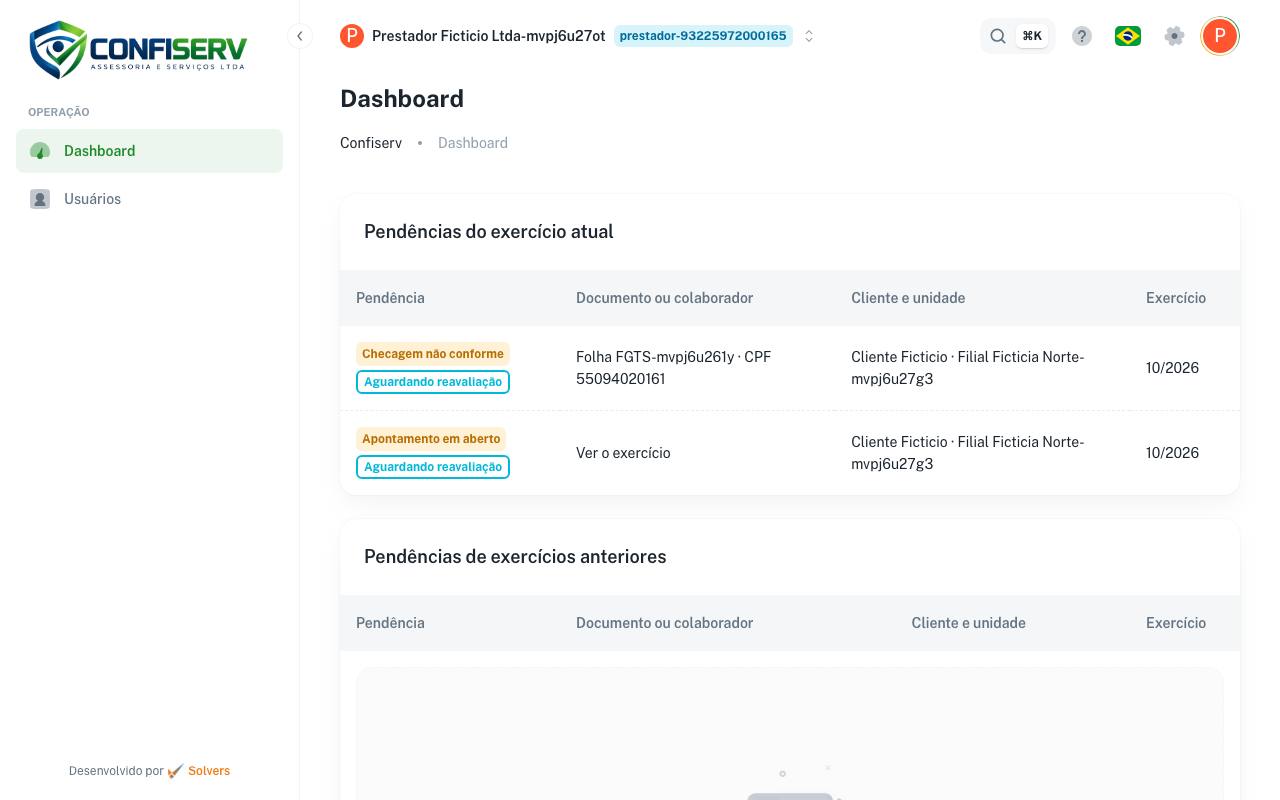Click the Solvers developer link
This screenshot has width=1280, height=800.
(x=209, y=771)
